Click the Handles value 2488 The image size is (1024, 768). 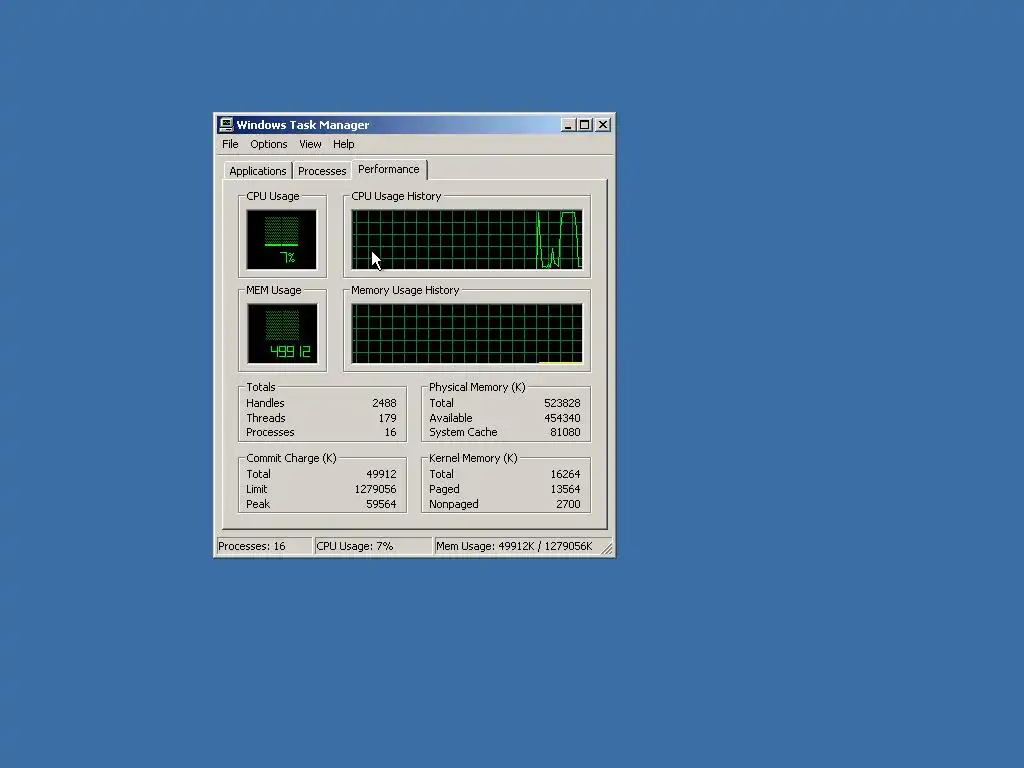click(384, 404)
